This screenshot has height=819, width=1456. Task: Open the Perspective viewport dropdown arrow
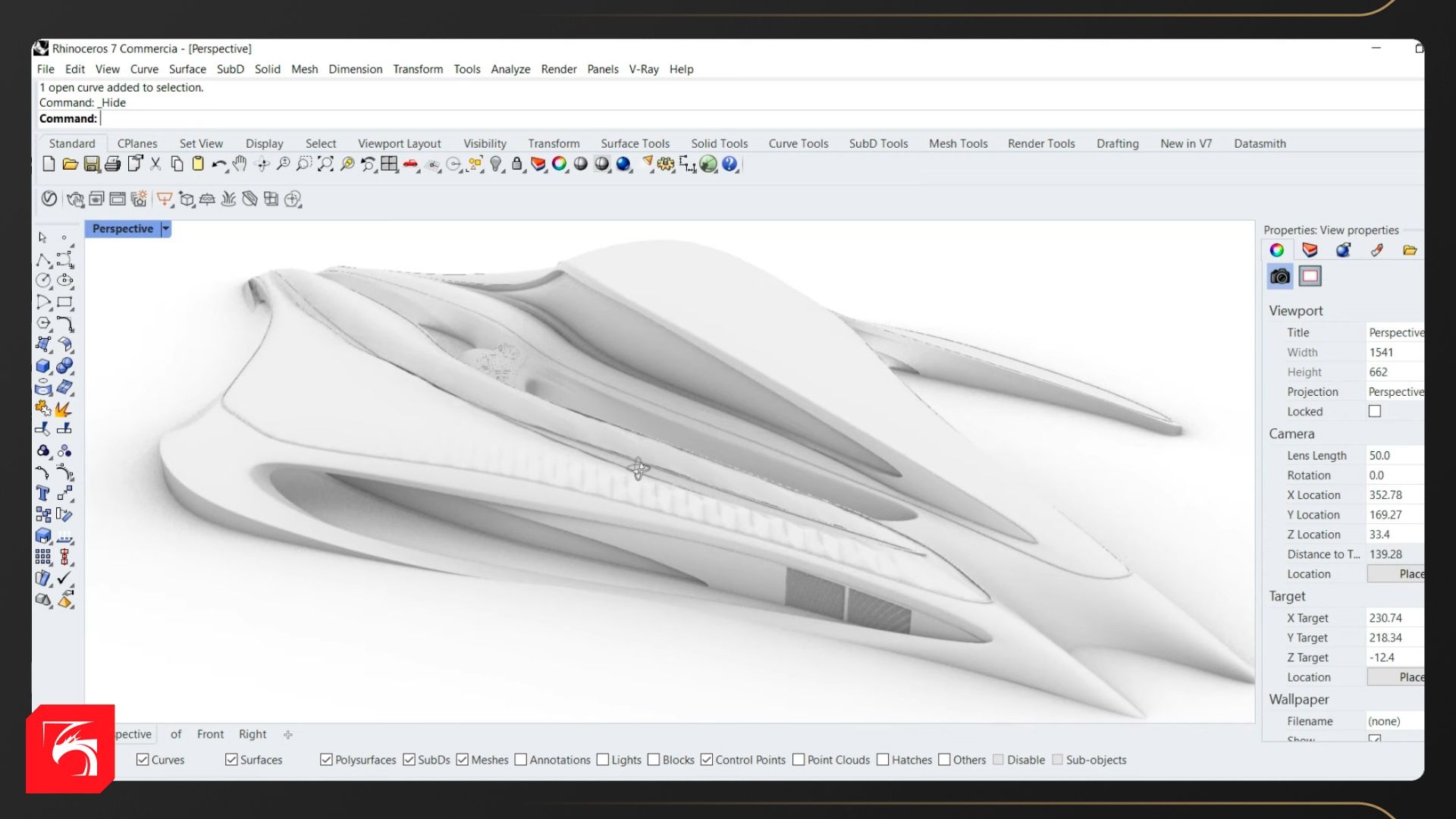[x=166, y=229]
